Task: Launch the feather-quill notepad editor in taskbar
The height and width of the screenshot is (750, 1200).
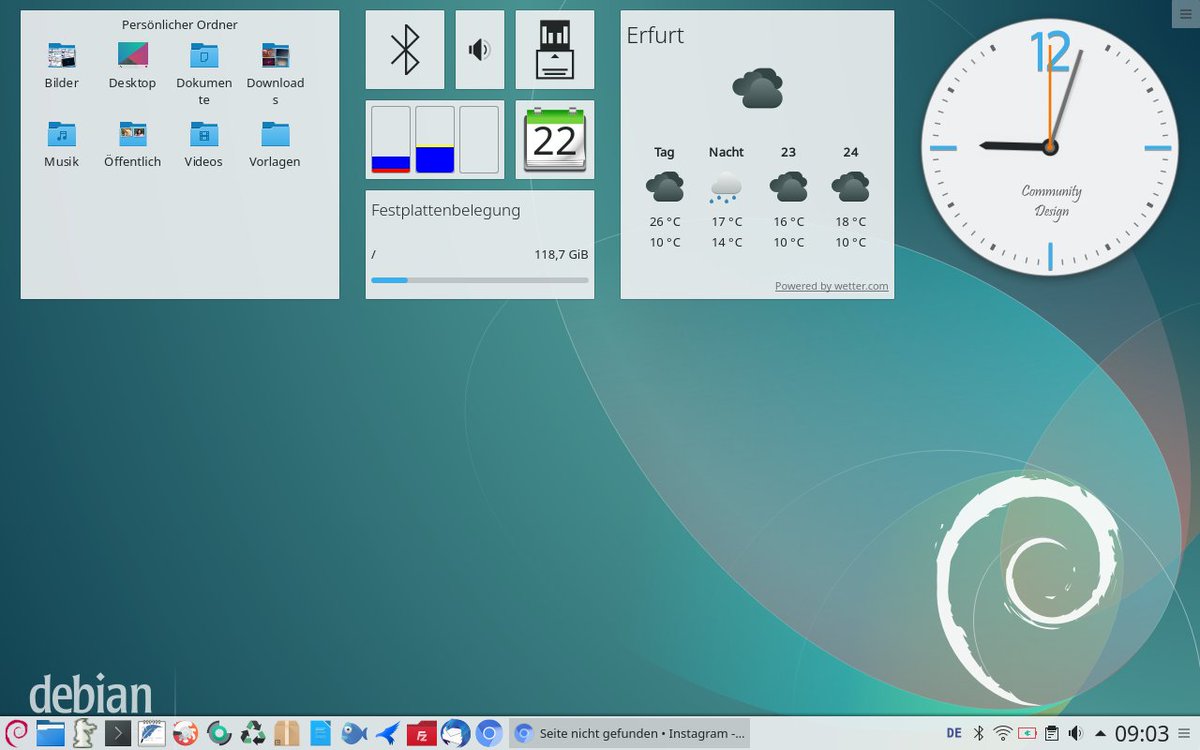Action: pos(152,733)
